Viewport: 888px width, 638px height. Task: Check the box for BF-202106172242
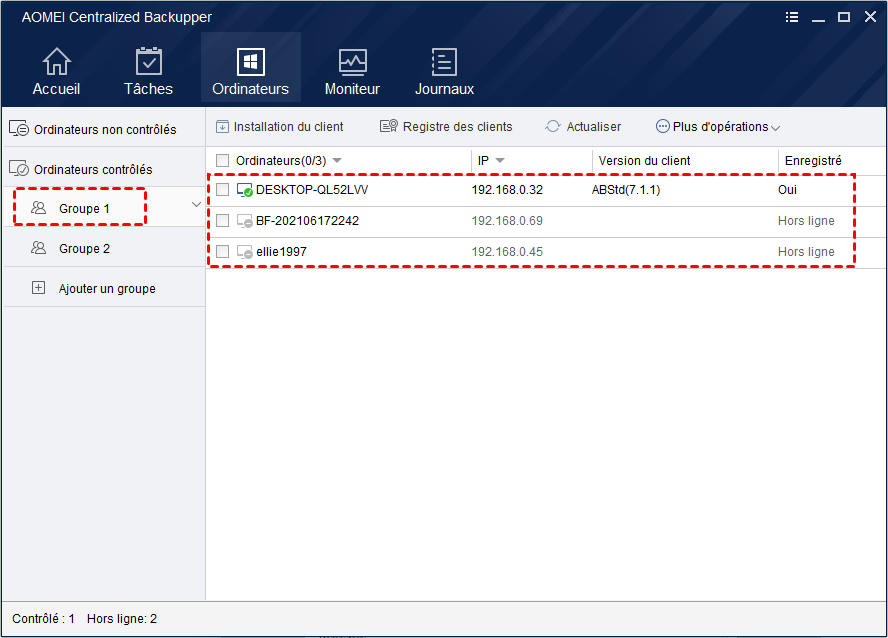coord(223,220)
